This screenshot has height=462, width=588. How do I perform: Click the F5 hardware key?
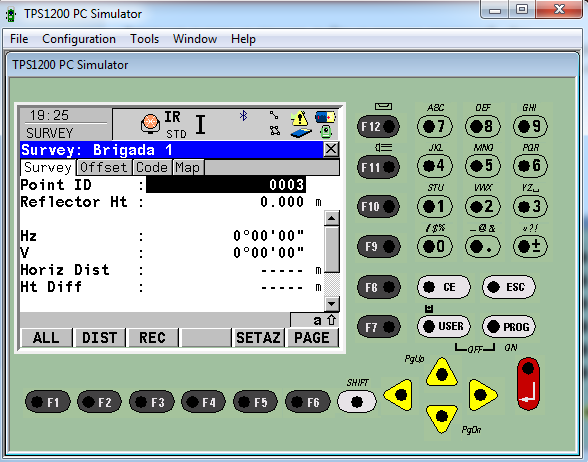[255, 402]
